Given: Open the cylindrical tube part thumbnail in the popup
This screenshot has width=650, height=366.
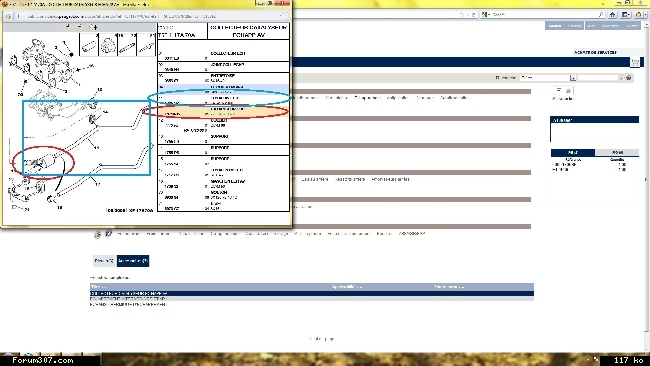Looking at the screenshot, I should pyautogui.click(x=89, y=45).
